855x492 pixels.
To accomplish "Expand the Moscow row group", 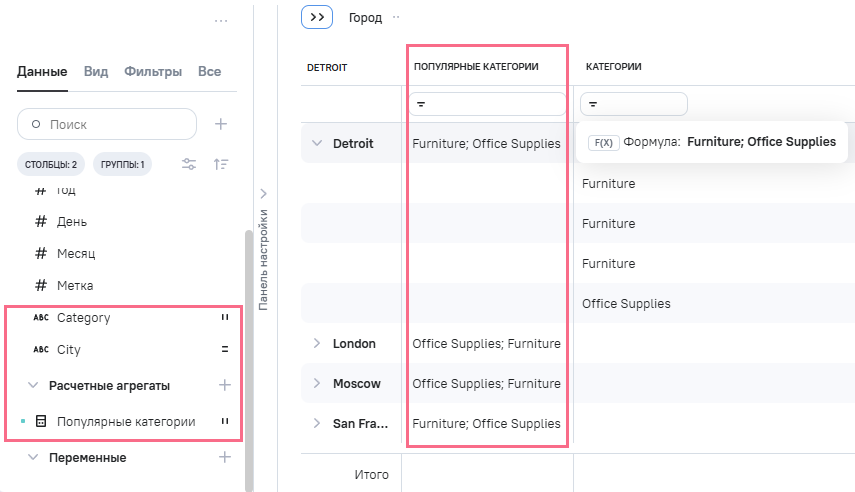I will 317,383.
